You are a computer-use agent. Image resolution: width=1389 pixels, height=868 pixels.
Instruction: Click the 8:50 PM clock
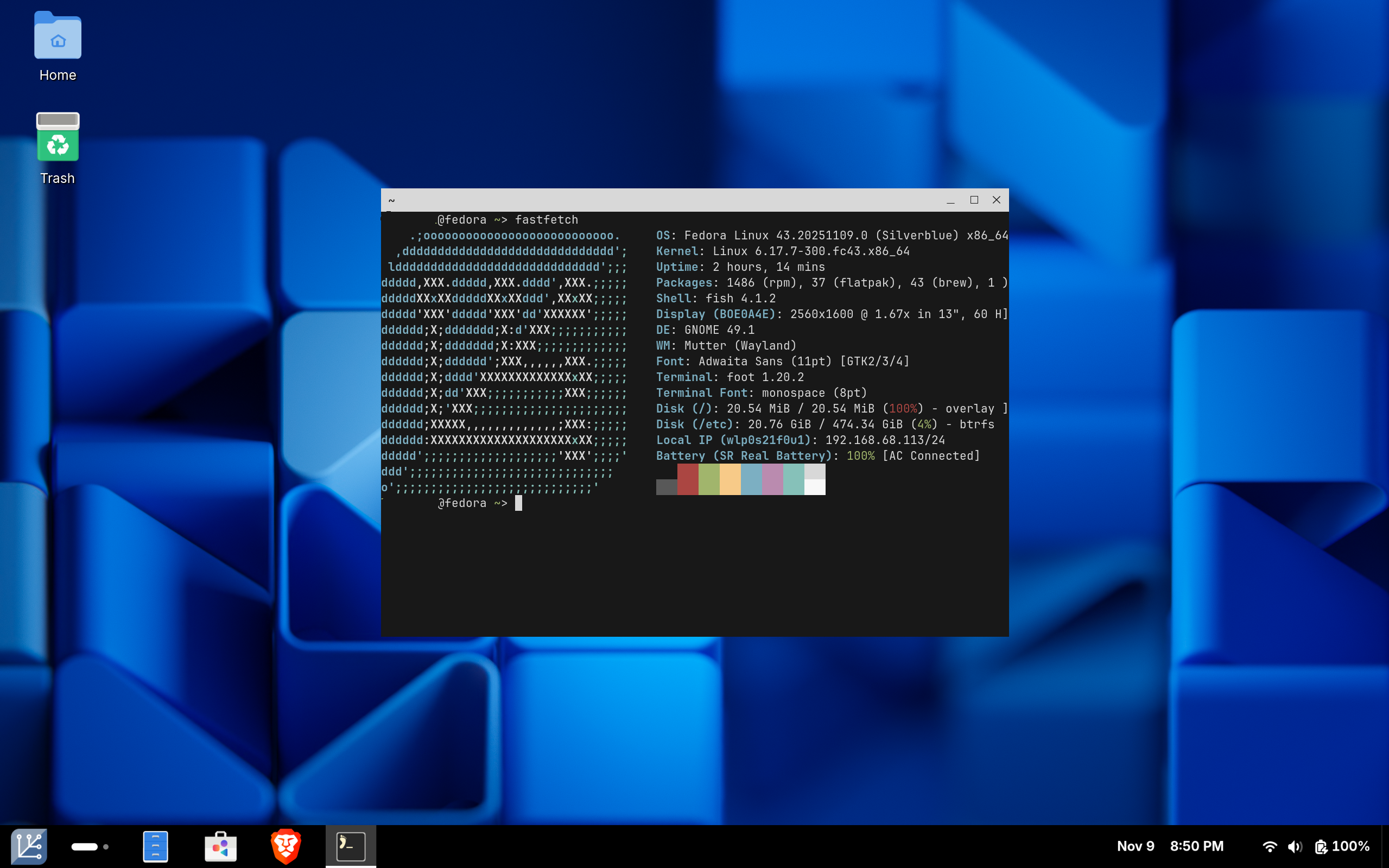pos(1197,846)
